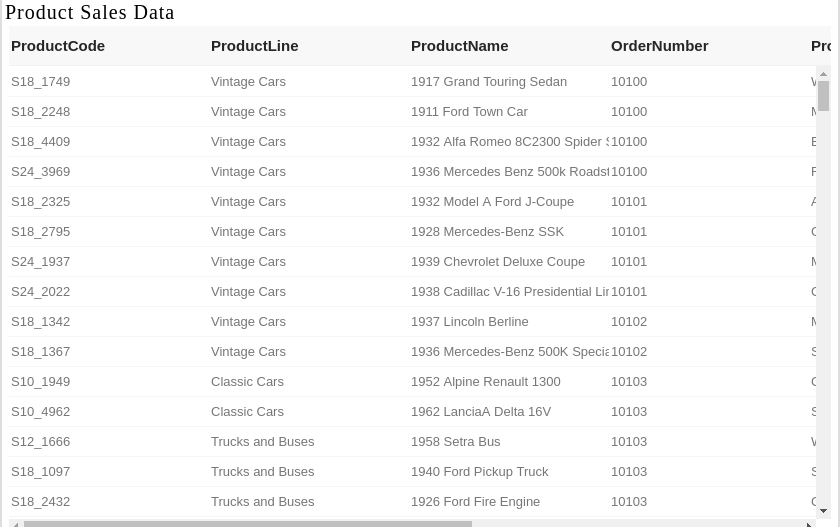Click the ProductName column header
The height and width of the screenshot is (527, 840).
[460, 46]
